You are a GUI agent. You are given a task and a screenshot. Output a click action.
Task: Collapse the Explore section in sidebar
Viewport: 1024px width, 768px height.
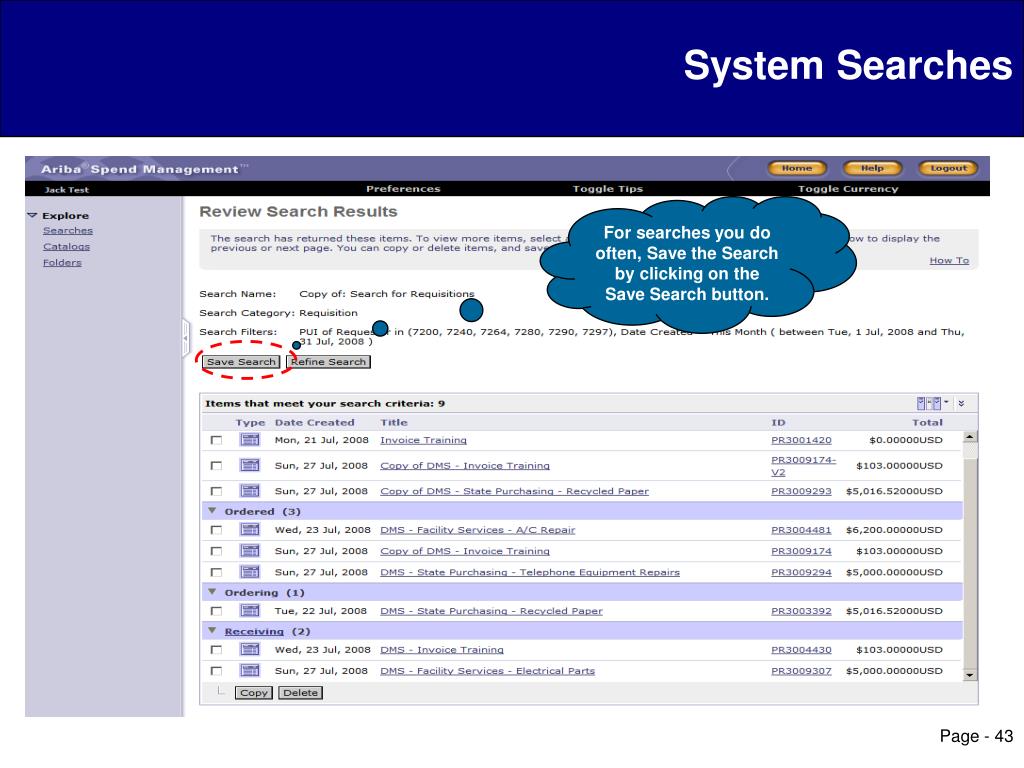coord(32,215)
